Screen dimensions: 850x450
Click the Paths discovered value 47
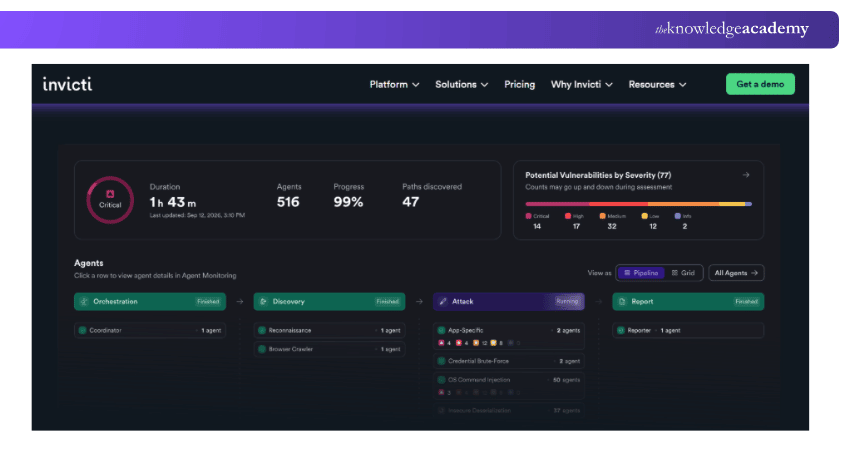point(410,202)
